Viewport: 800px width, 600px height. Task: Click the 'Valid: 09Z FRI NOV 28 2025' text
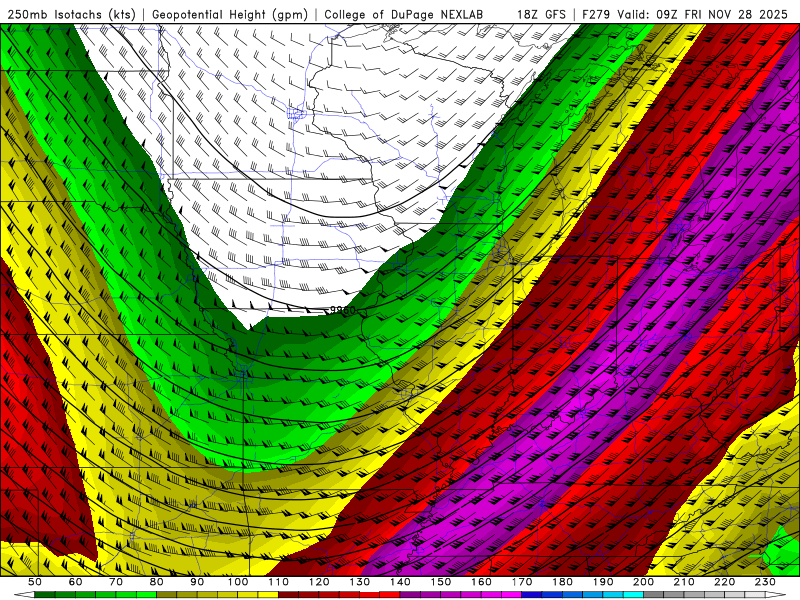702,14
